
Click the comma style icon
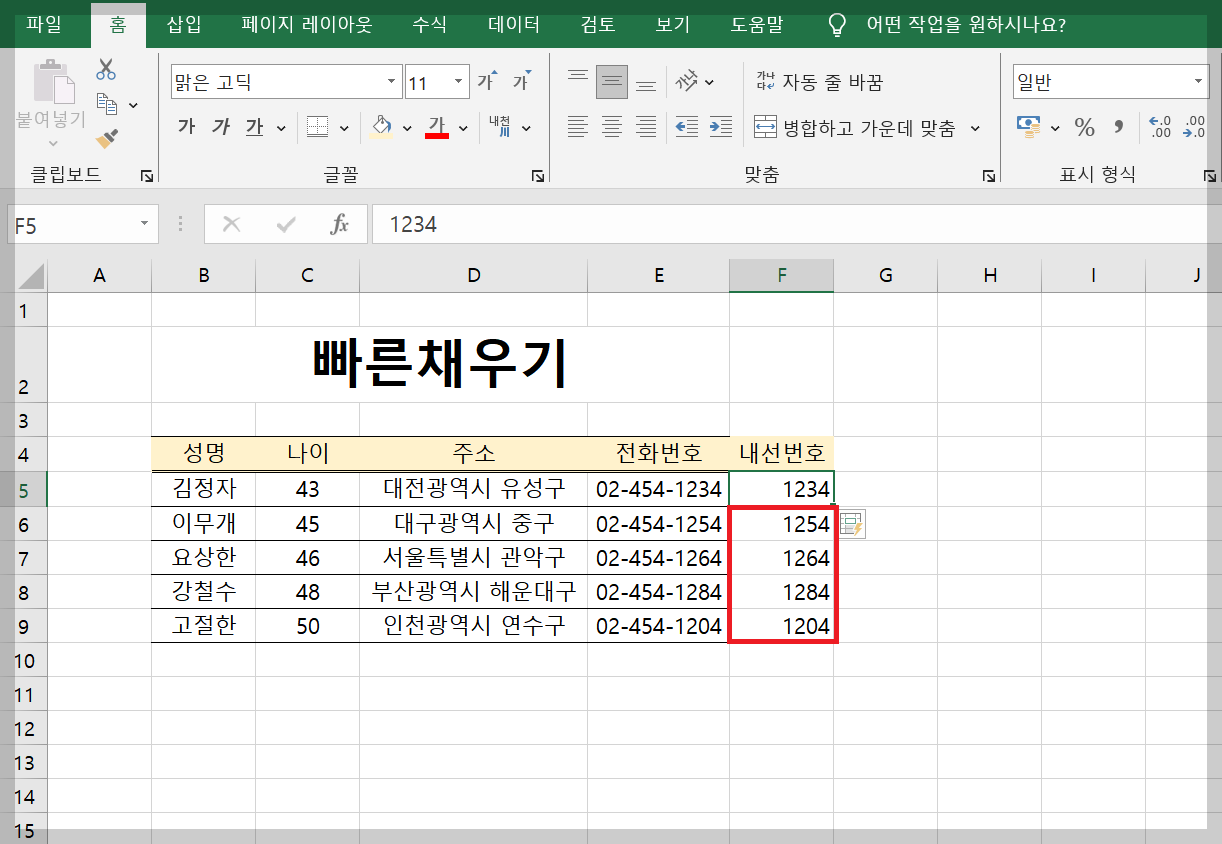click(x=1116, y=127)
